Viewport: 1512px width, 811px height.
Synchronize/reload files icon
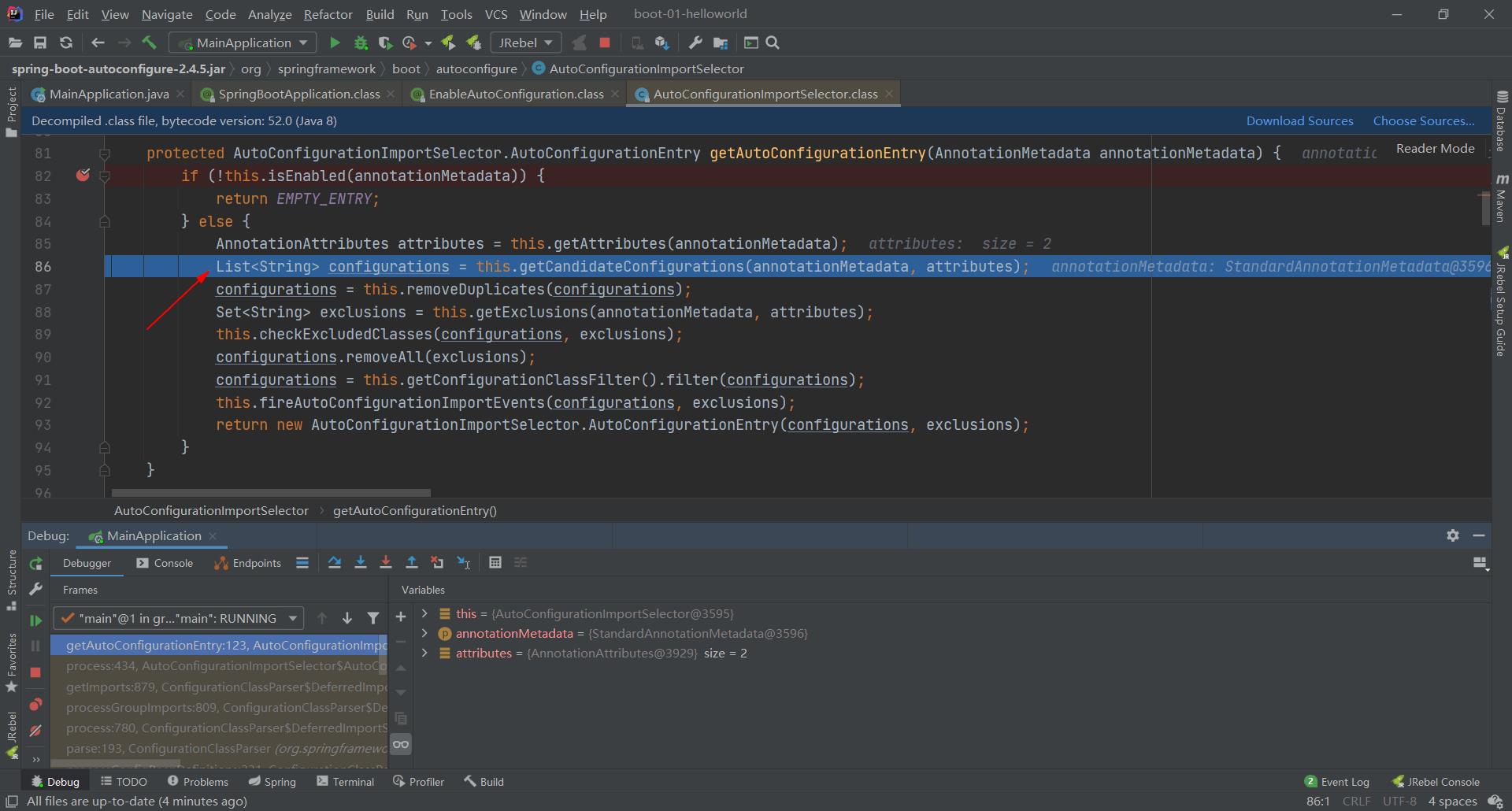[x=66, y=43]
